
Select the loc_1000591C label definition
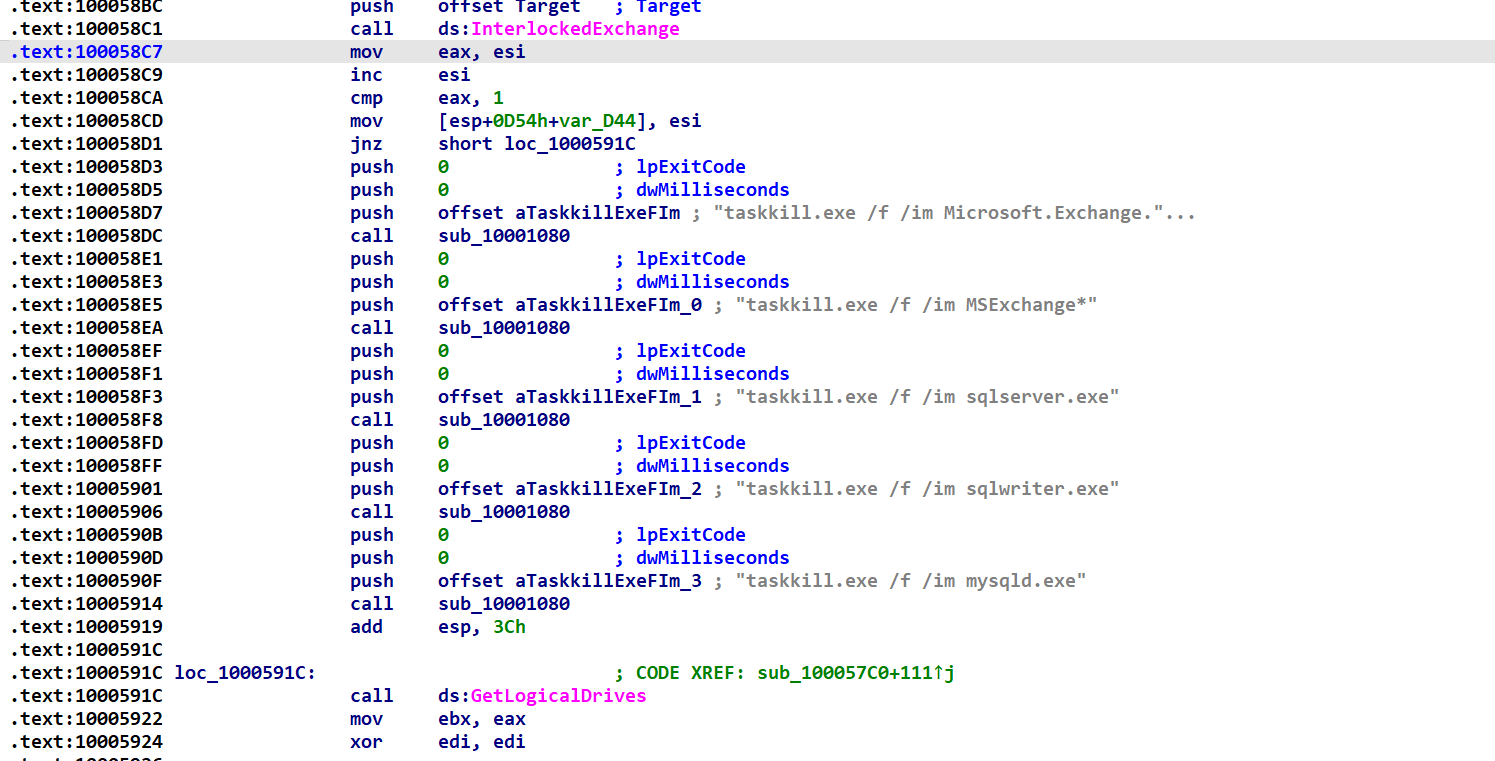point(244,673)
